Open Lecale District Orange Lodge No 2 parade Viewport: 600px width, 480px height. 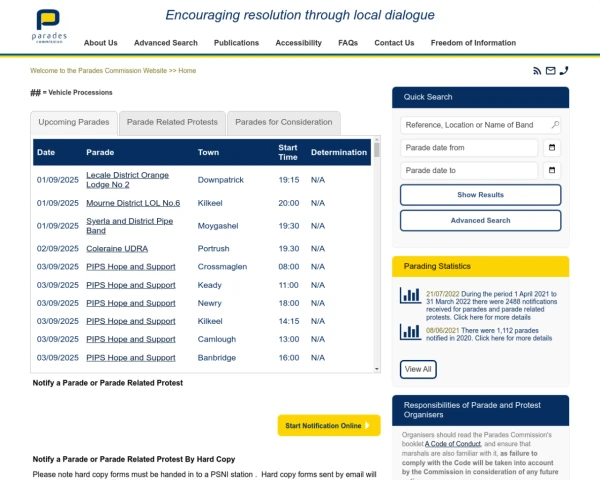(127, 180)
